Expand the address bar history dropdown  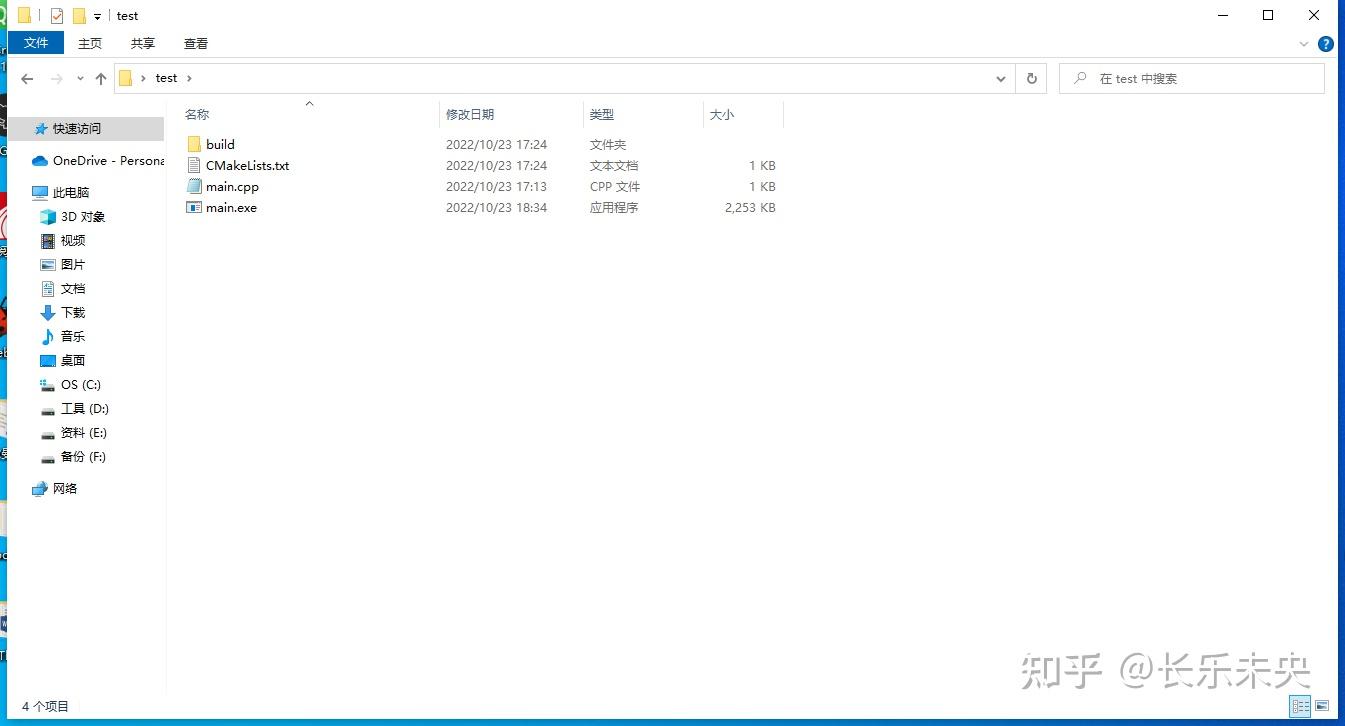click(x=1001, y=78)
